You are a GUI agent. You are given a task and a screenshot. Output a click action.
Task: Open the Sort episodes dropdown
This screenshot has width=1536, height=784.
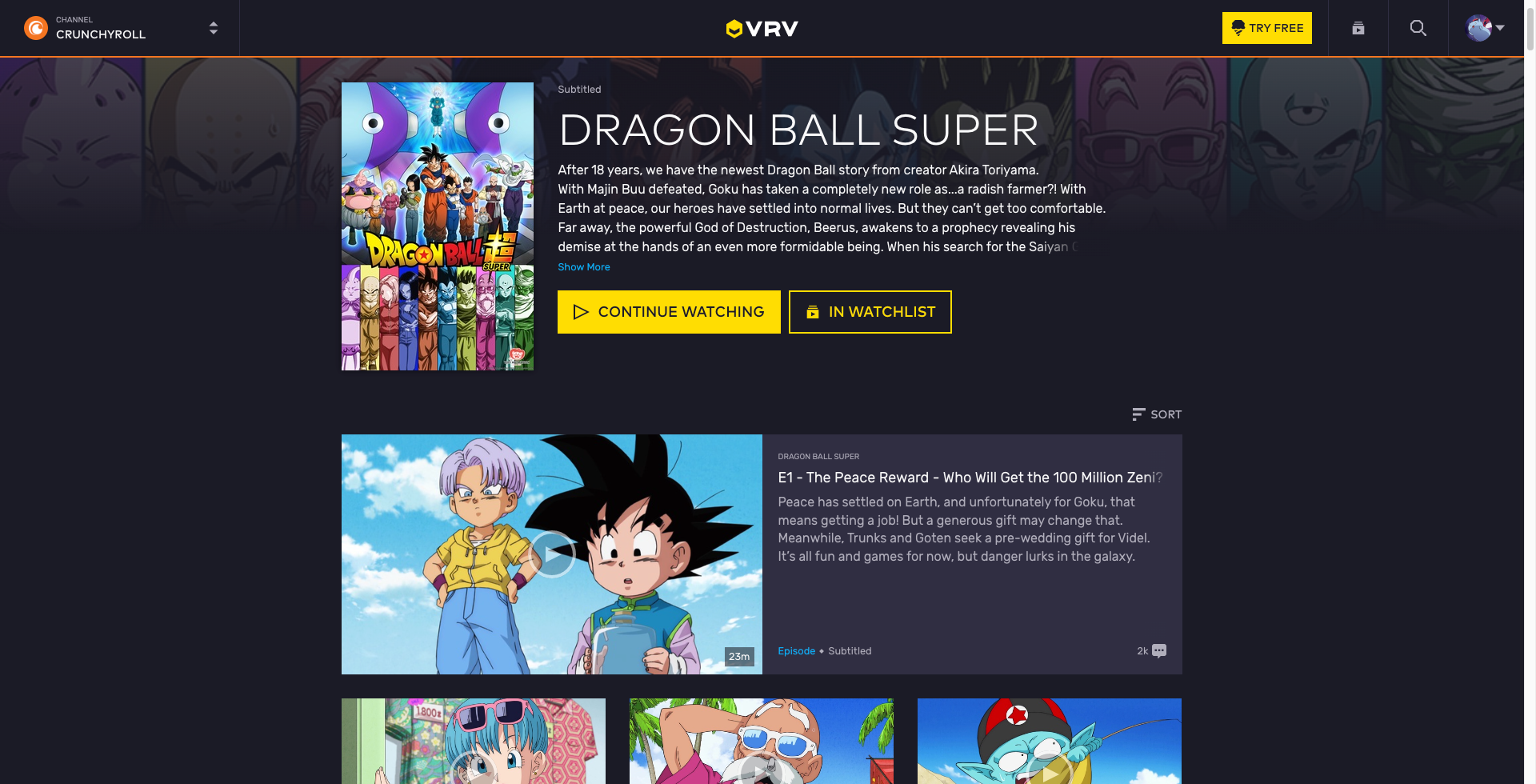tap(1157, 414)
